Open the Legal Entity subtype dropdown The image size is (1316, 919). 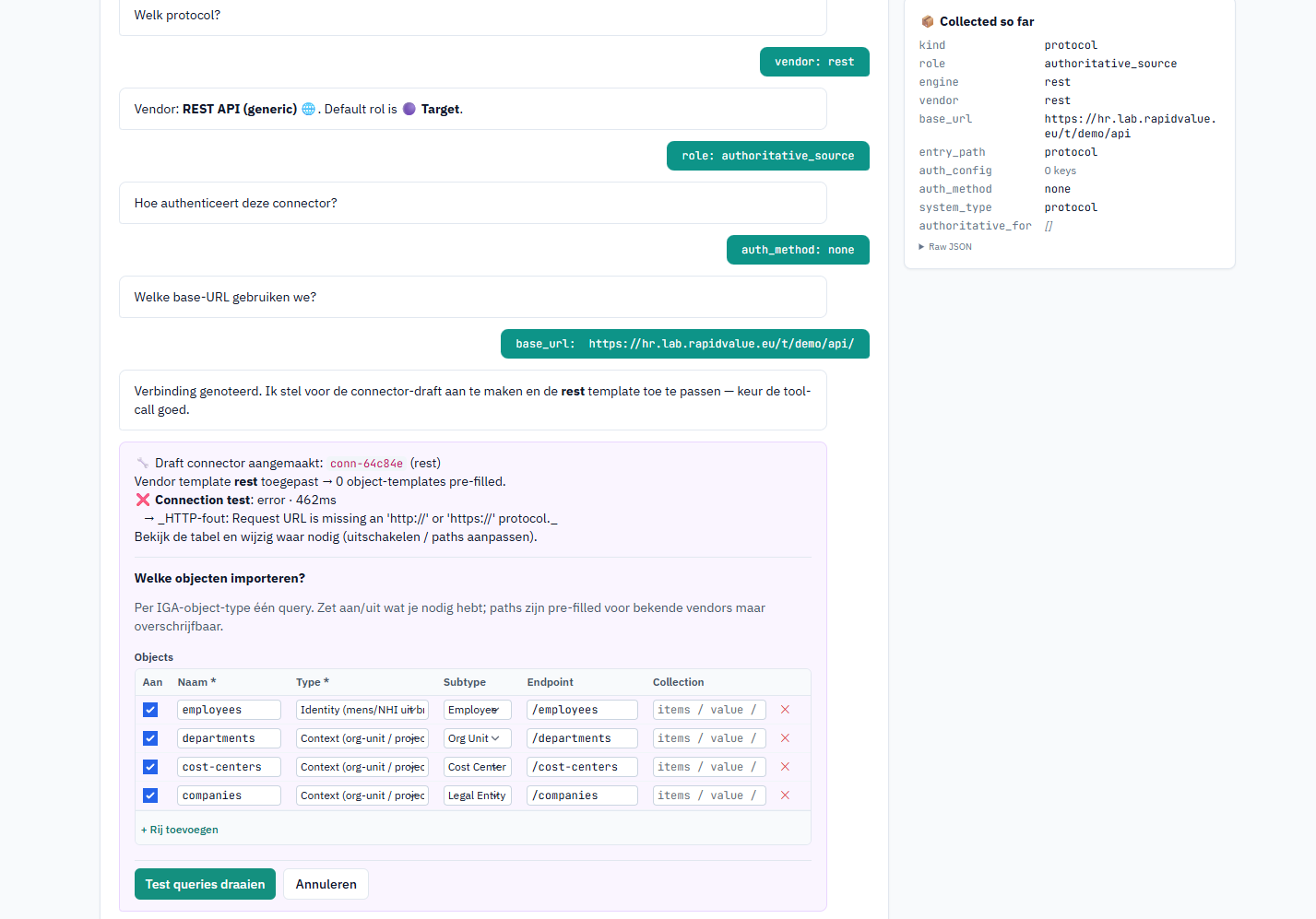477,795
